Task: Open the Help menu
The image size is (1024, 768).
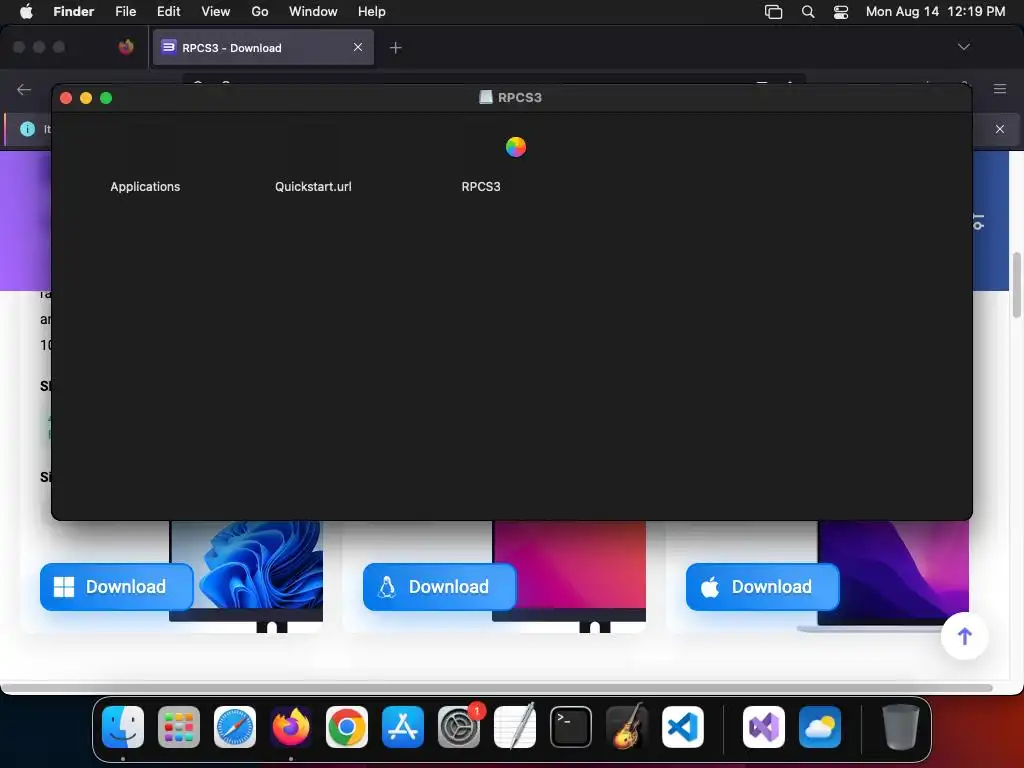Action: 372,11
